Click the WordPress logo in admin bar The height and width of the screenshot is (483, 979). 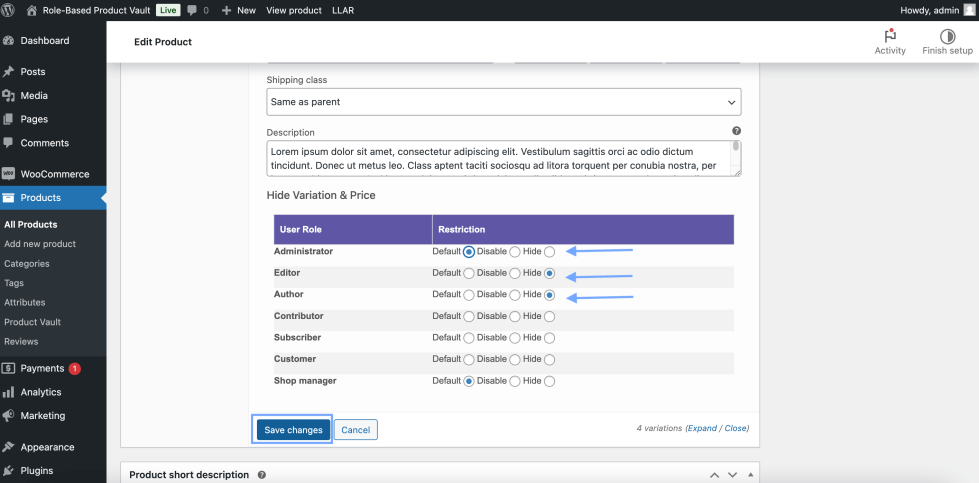tap(11, 10)
